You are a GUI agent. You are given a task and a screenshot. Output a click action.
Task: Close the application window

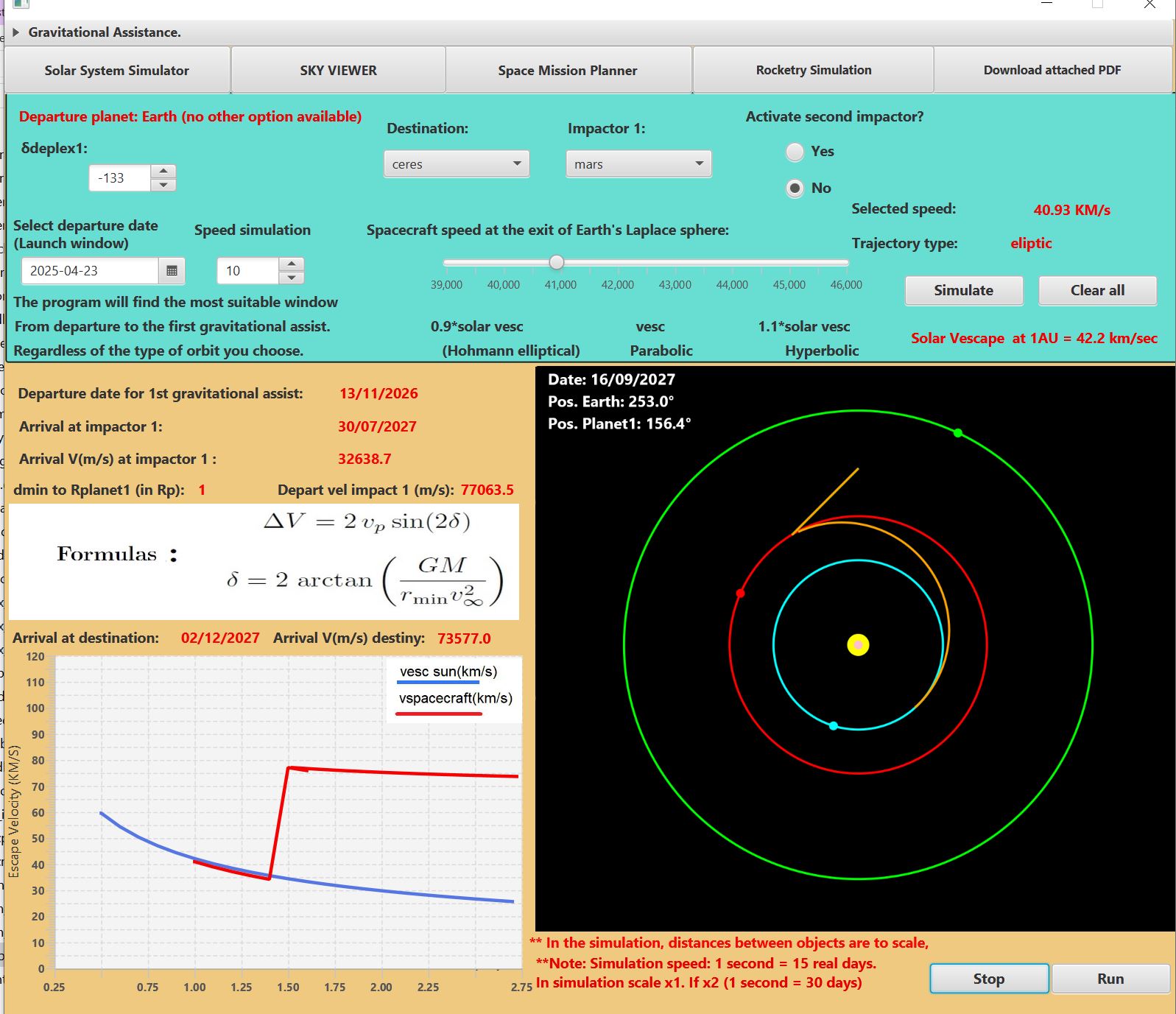[x=1149, y=4]
